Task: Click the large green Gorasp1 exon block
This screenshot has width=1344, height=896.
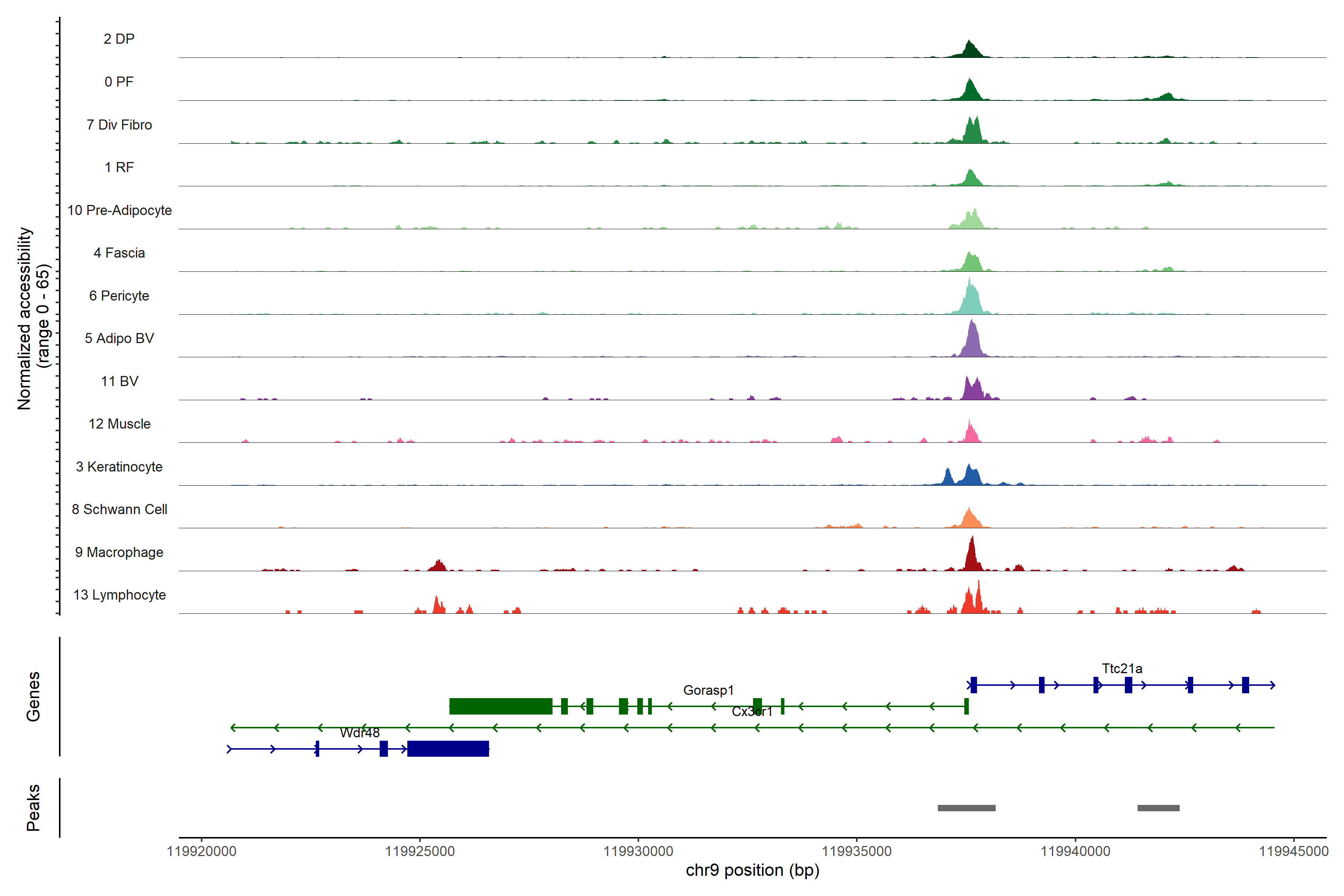Action: point(501,706)
